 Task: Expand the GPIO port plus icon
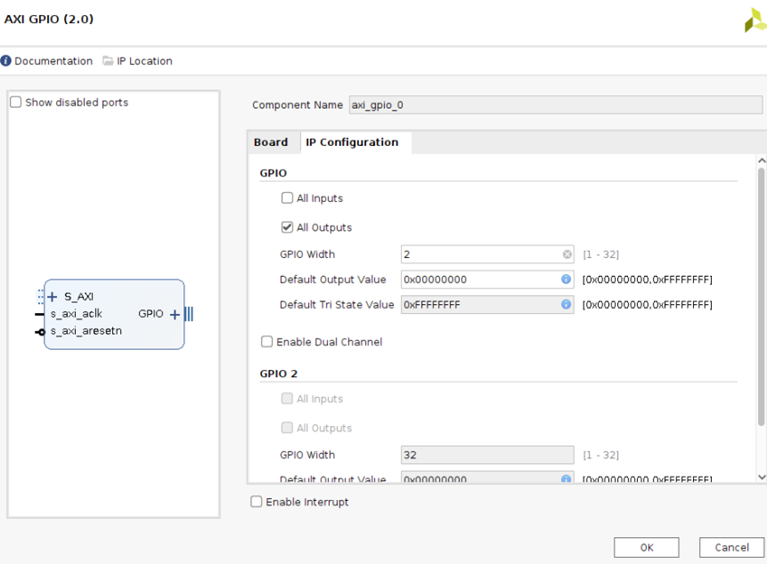click(175, 314)
